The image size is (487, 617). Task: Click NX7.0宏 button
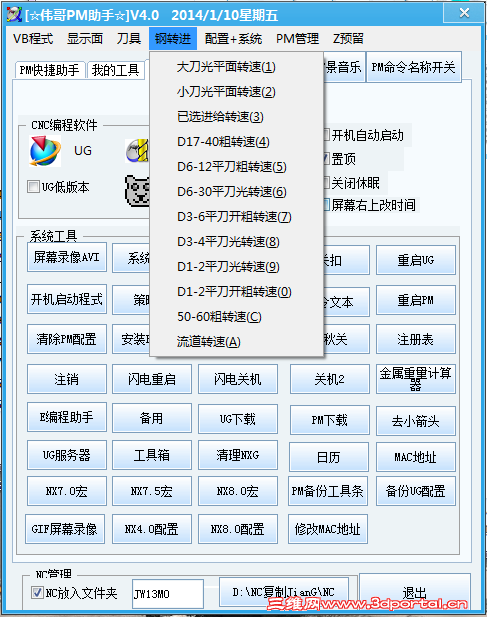click(x=67, y=491)
